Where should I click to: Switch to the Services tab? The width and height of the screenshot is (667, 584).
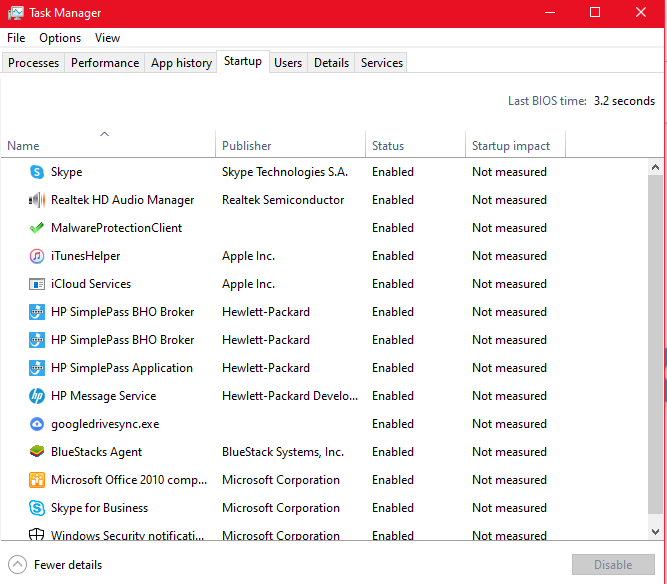click(382, 63)
